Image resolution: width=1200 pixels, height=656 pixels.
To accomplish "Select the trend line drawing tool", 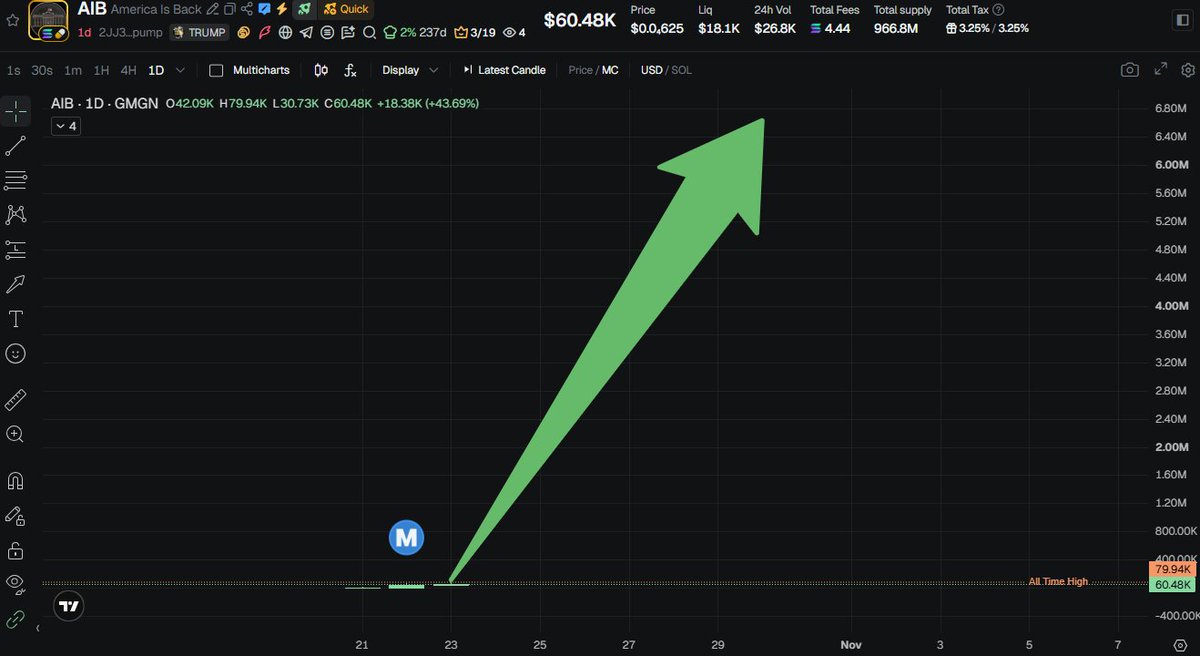I will pyautogui.click(x=15, y=146).
